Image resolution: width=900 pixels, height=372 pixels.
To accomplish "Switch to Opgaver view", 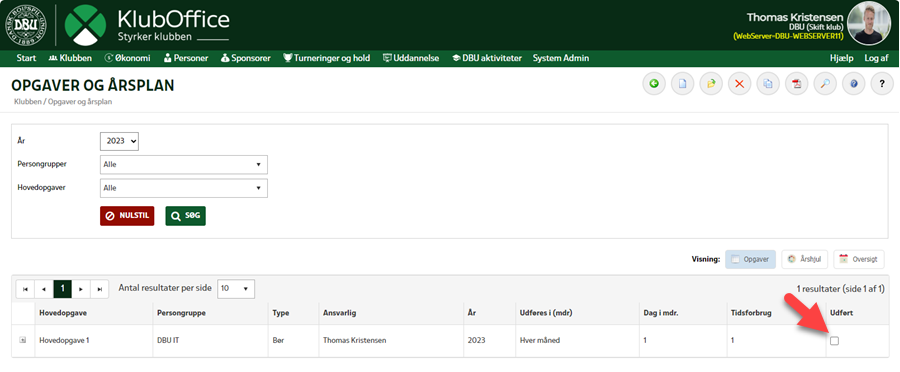I will (751, 259).
